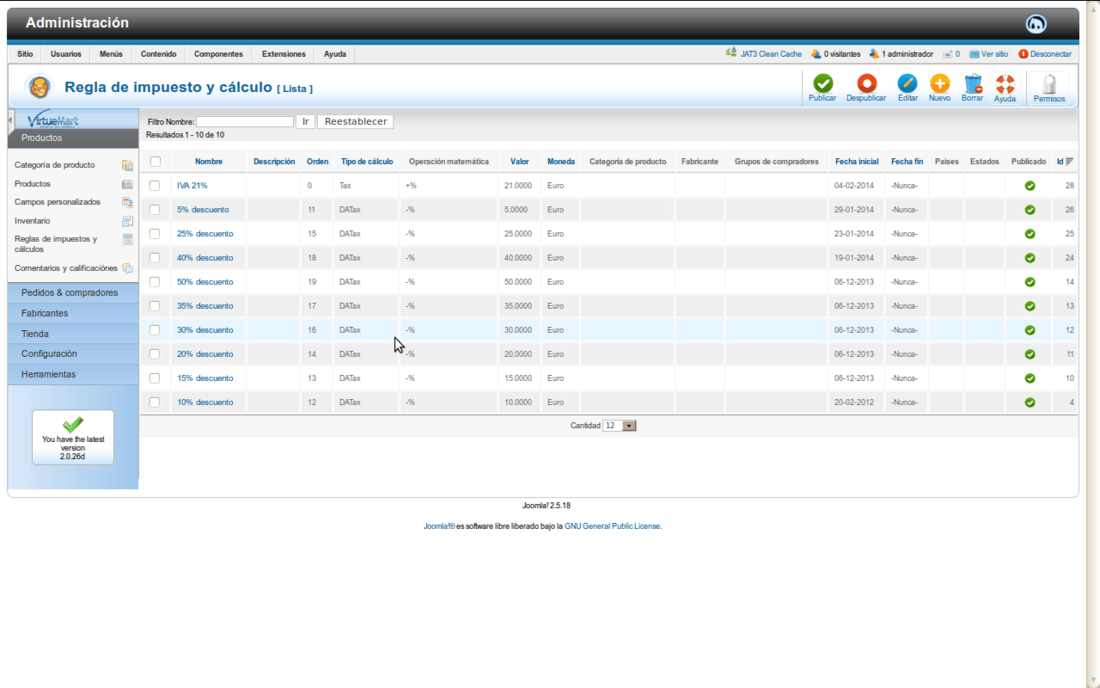Open the Ver sitio link

[x=989, y=54]
